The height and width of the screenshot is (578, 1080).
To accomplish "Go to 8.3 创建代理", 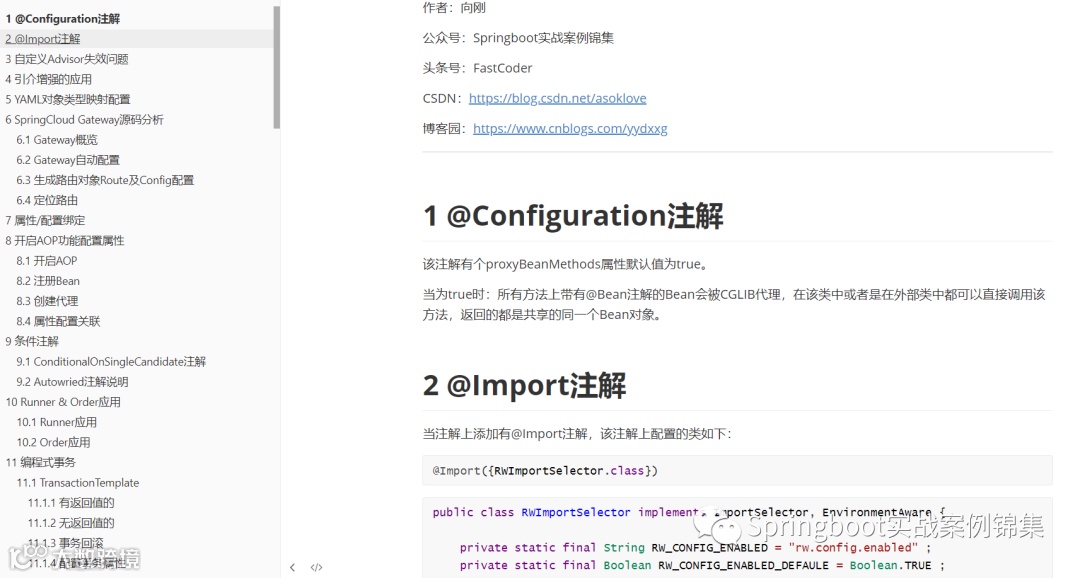I will click(x=47, y=301).
